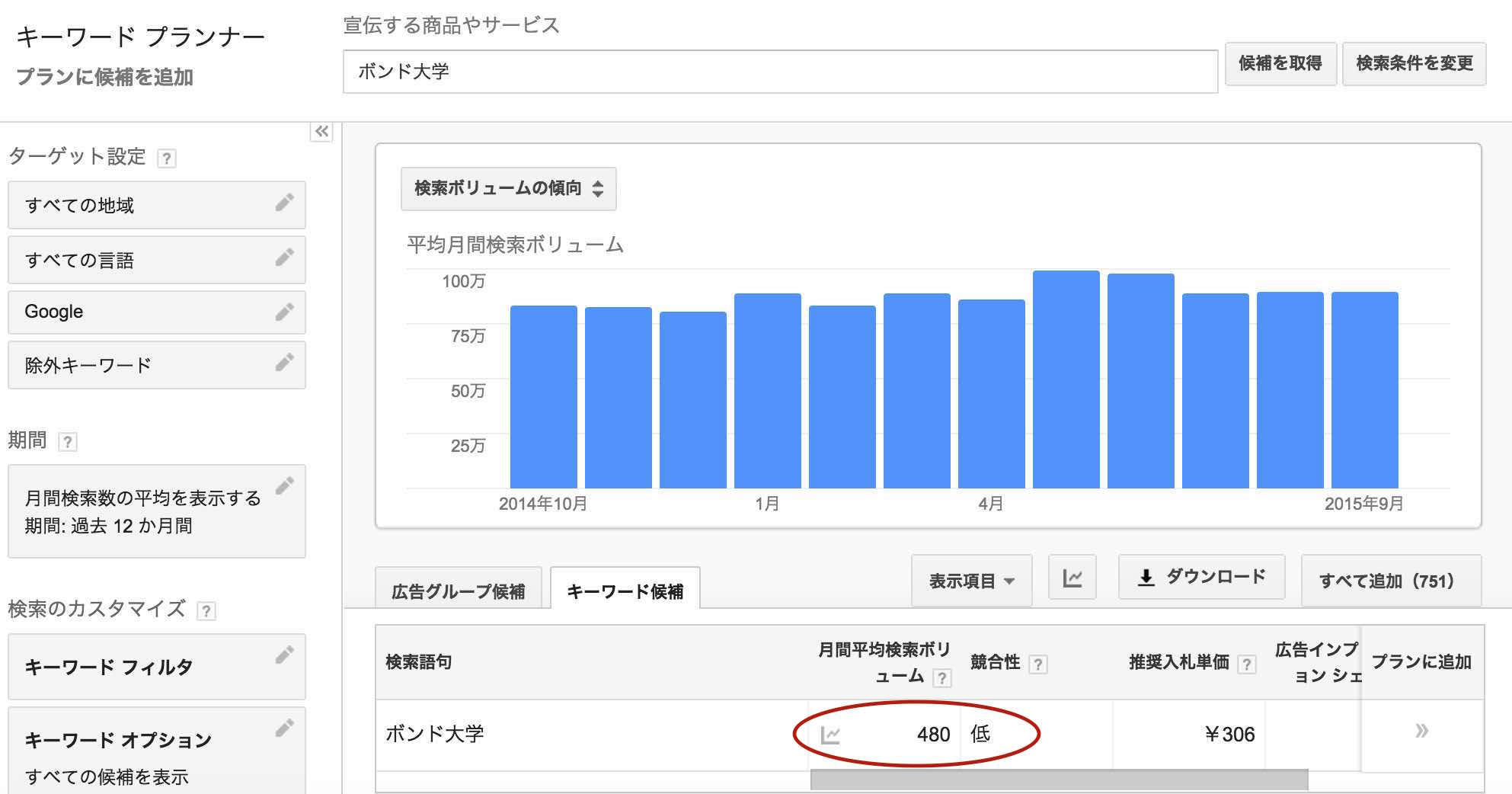Open the help icon beside 期間
This screenshot has height=794, width=1512.
(x=68, y=442)
